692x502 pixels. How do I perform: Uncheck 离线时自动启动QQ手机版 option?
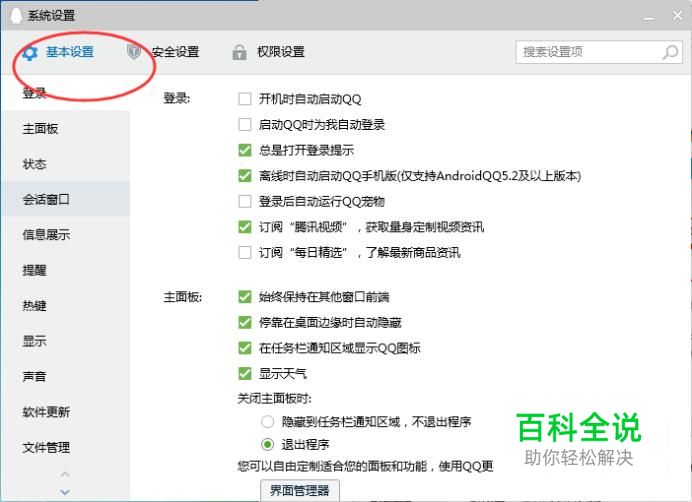[x=244, y=176]
